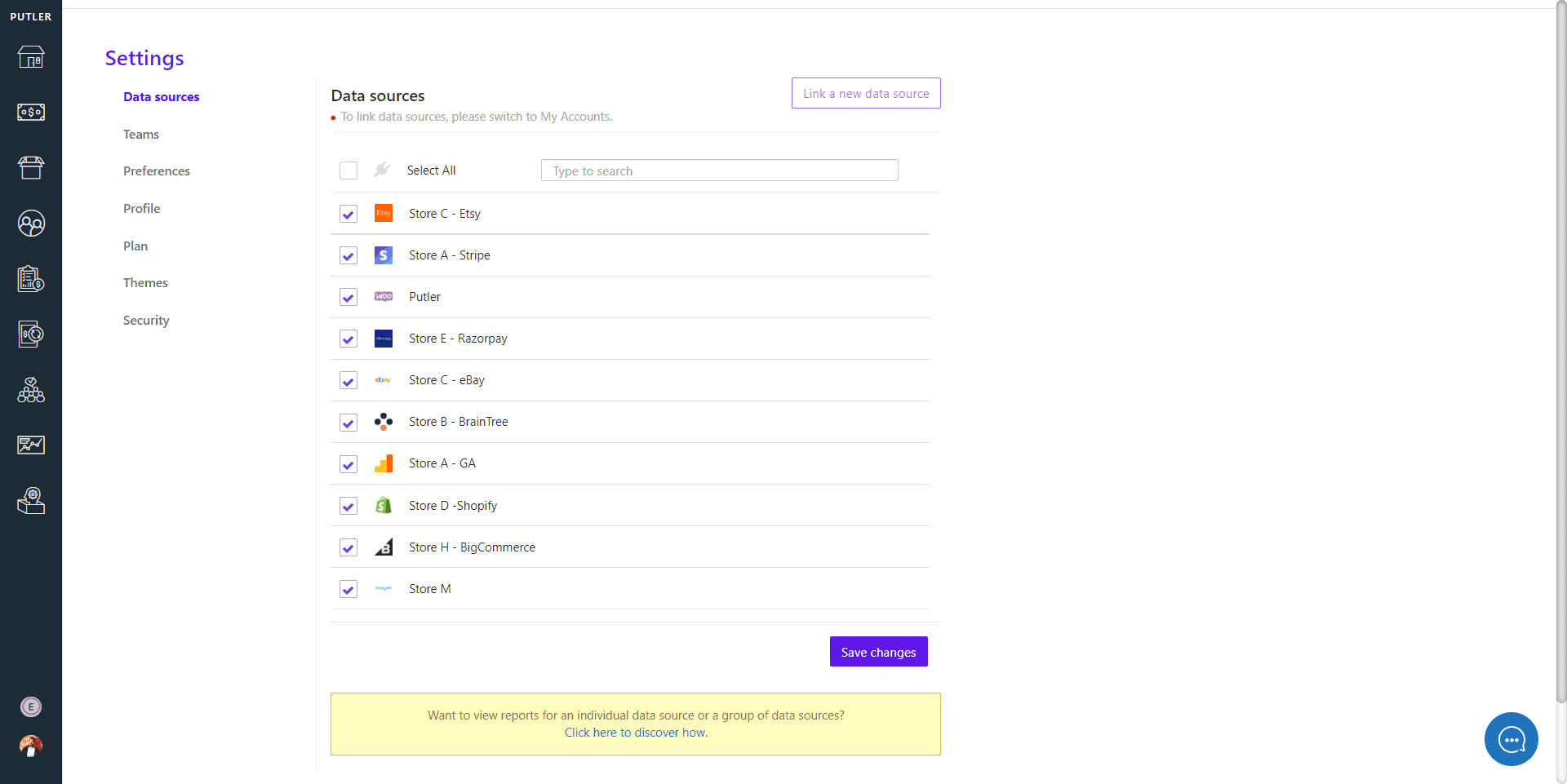Go to the Security settings section
This screenshot has width=1567, height=784.
tap(146, 321)
